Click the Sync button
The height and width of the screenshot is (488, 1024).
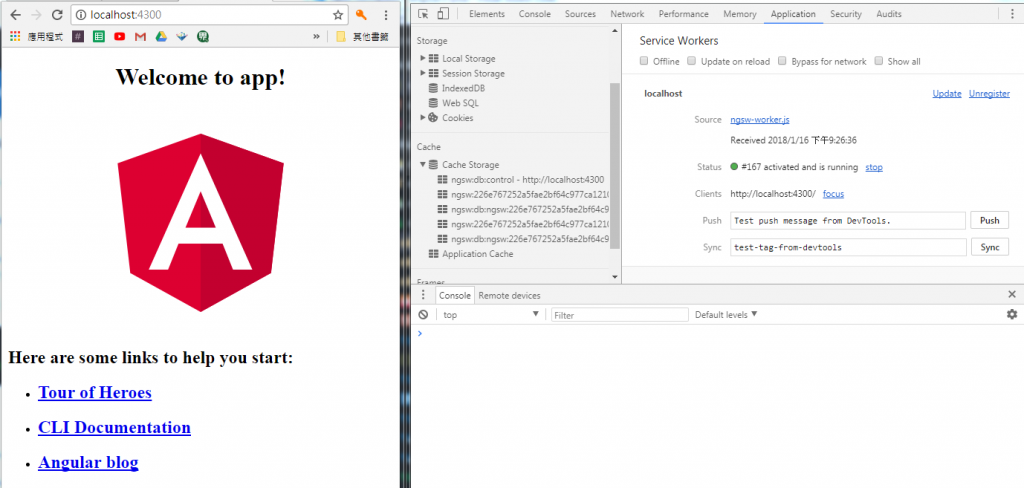989,248
